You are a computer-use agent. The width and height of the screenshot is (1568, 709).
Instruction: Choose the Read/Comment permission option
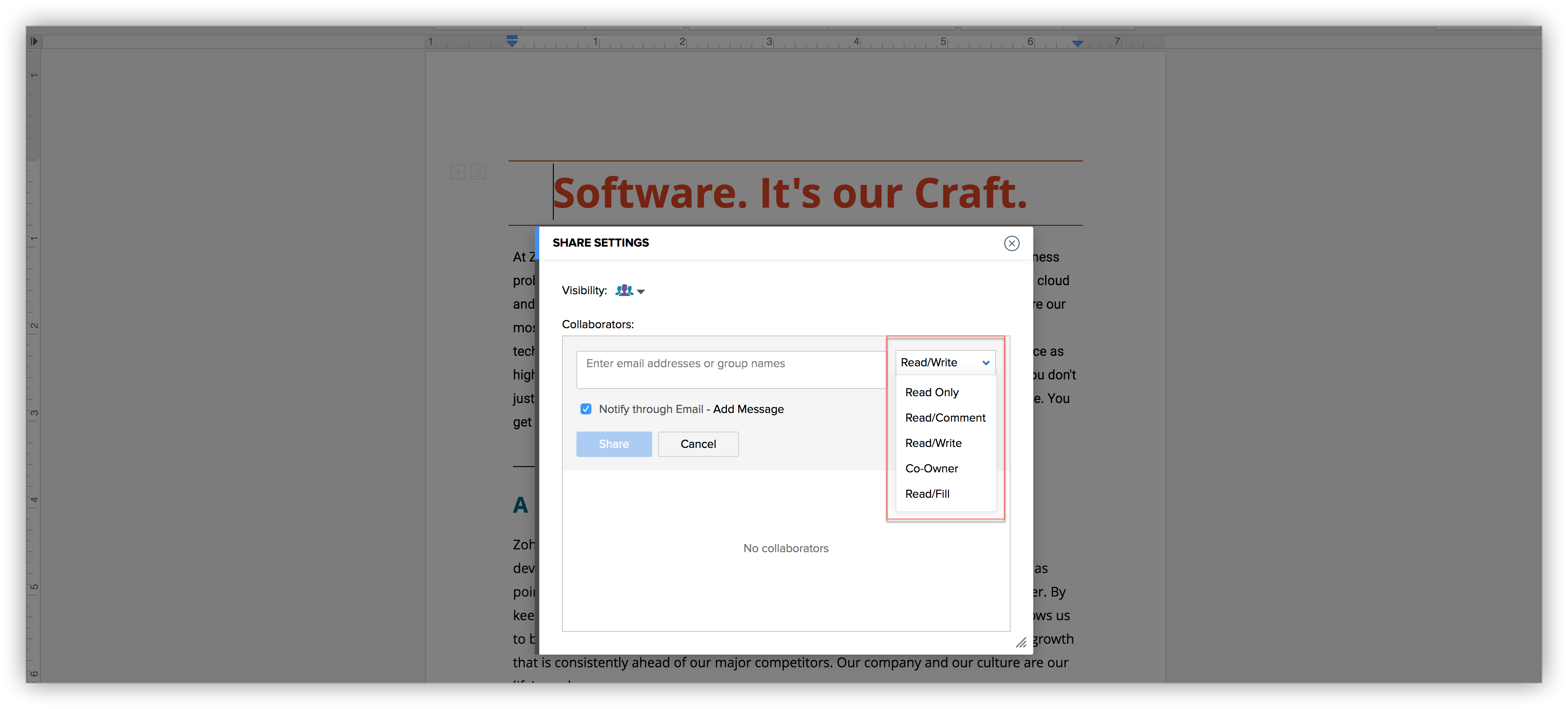click(945, 418)
